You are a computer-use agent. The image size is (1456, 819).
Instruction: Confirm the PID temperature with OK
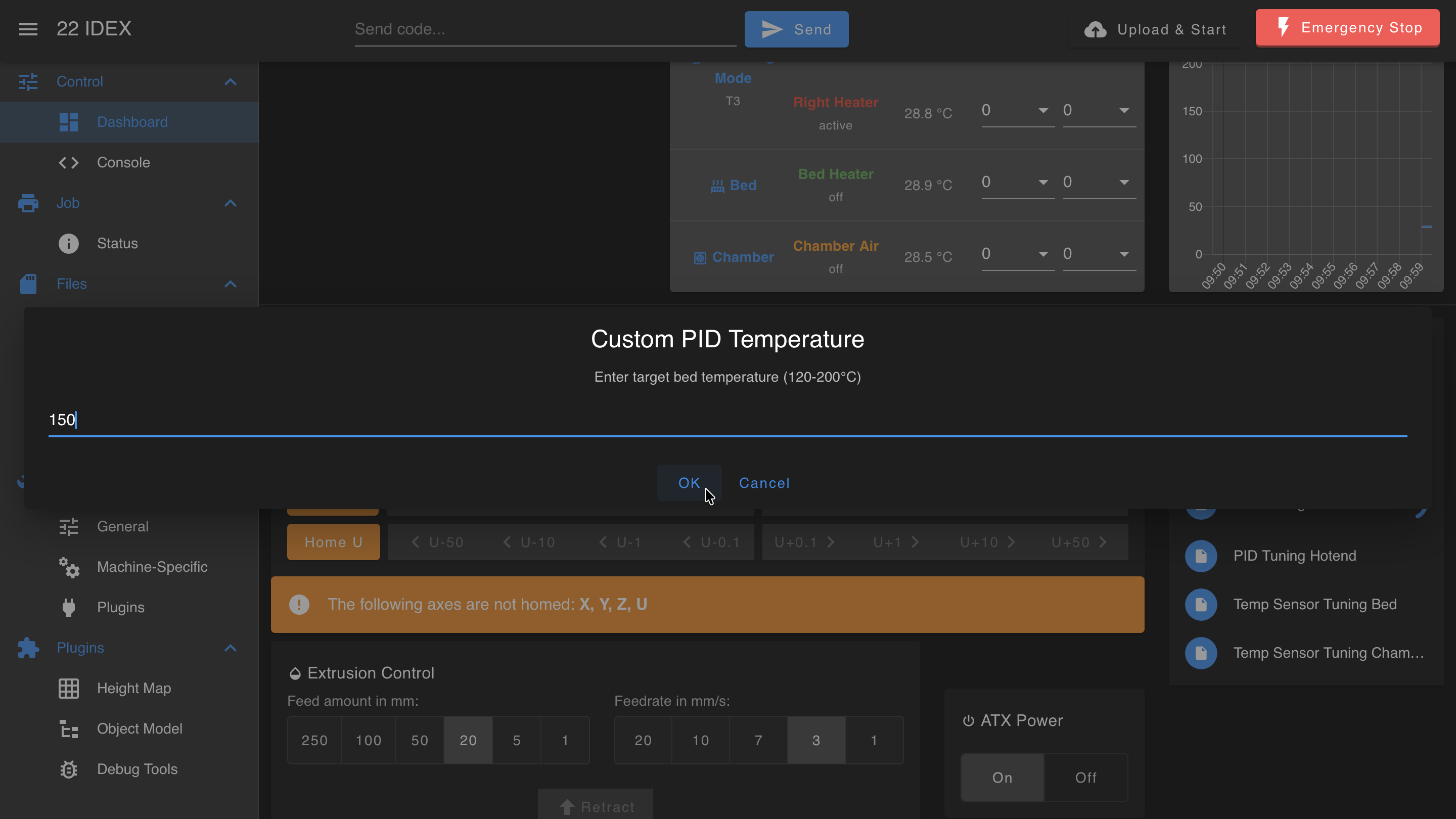689,483
